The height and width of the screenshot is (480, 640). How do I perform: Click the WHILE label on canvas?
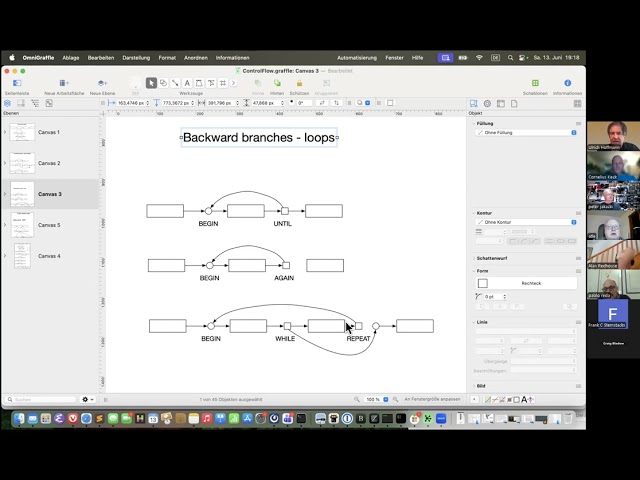285,339
